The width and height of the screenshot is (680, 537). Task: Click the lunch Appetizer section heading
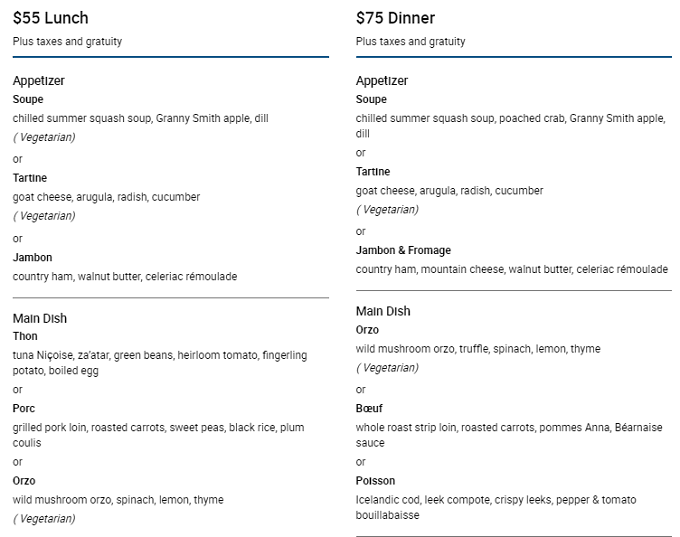pyautogui.click(x=38, y=81)
